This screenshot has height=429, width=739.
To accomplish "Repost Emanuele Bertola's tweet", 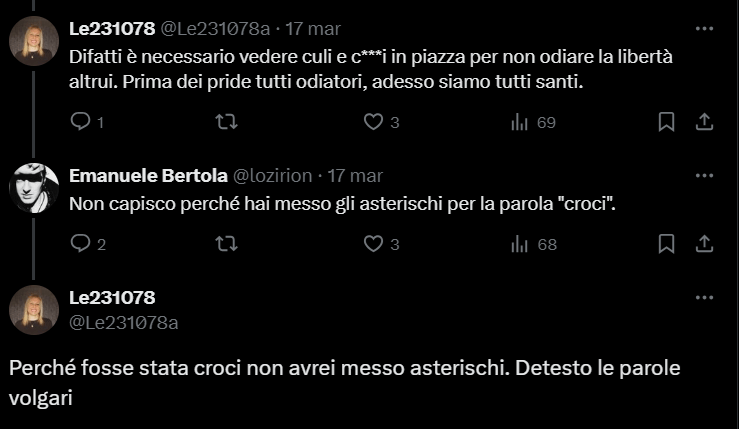I will tap(227, 243).
